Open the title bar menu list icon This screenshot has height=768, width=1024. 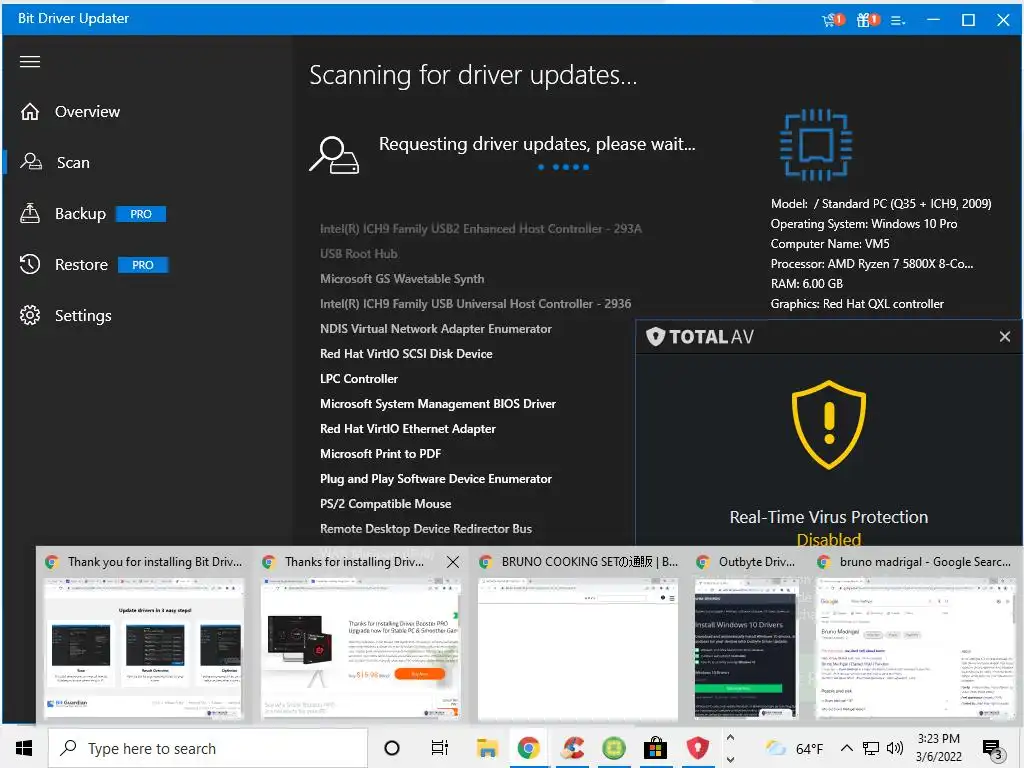pyautogui.click(x=898, y=21)
